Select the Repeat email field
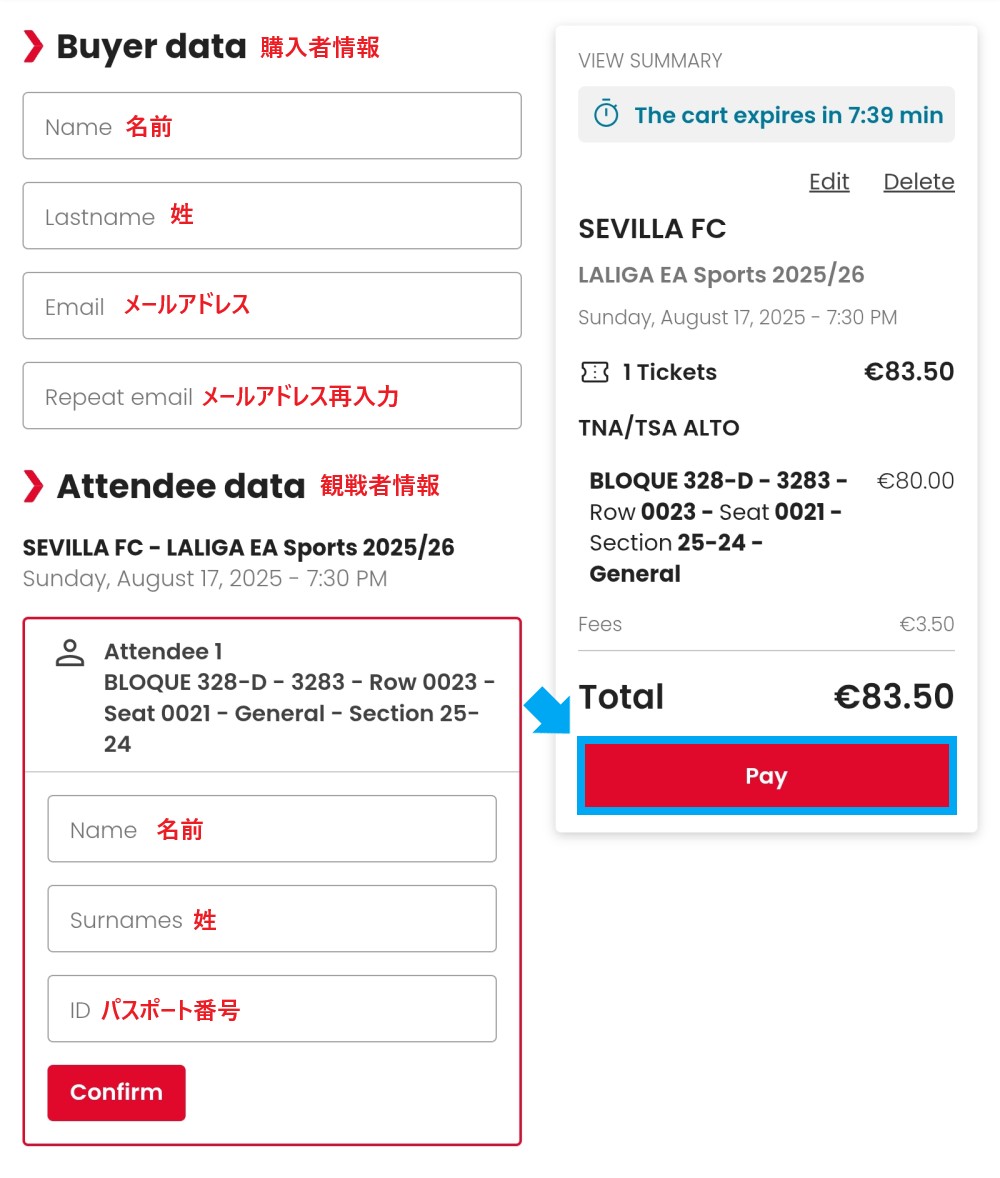1000x1178 pixels. (x=272, y=396)
